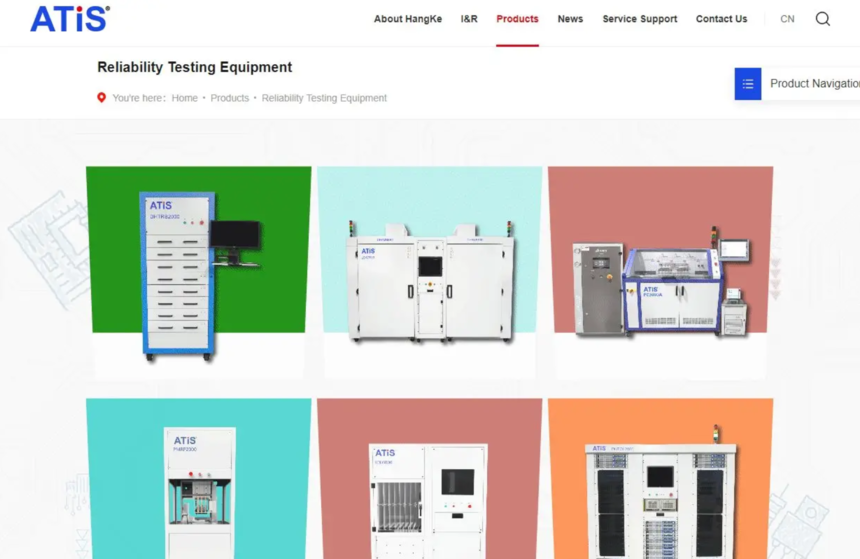Open Service Support menu
The width and height of the screenshot is (860, 559).
click(640, 19)
